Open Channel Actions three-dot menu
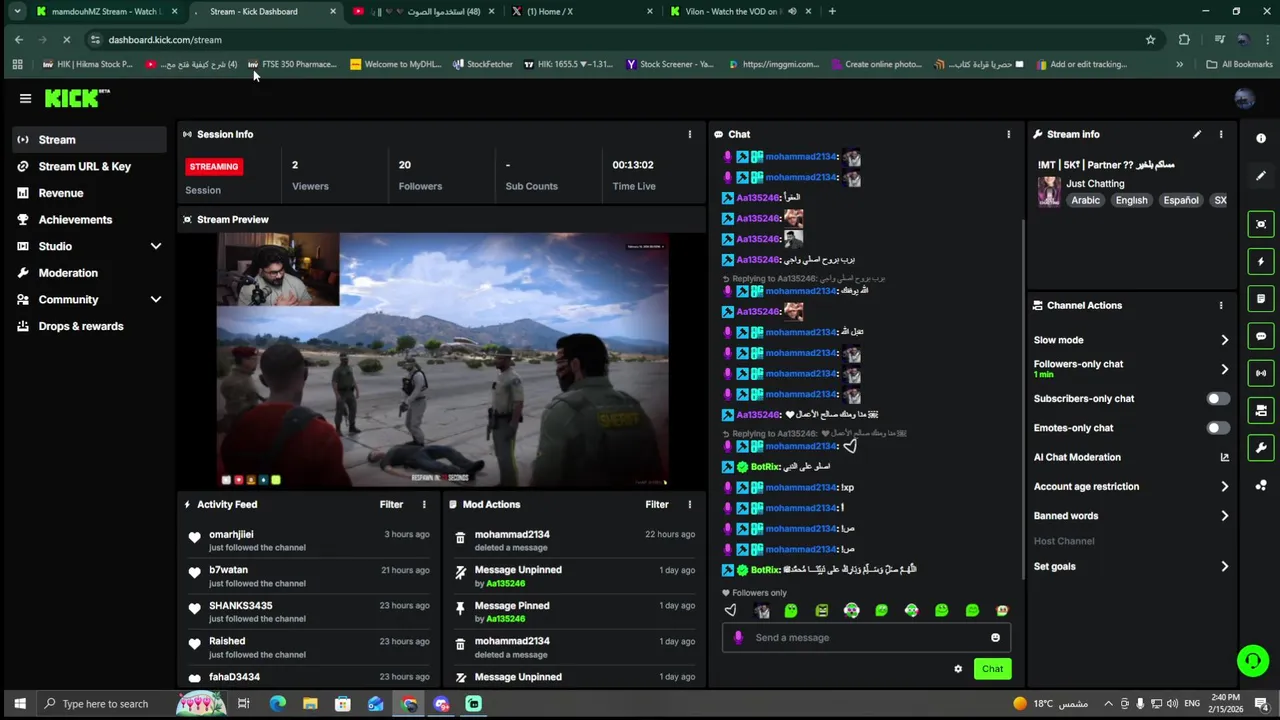The height and width of the screenshot is (720, 1280). [1220, 305]
